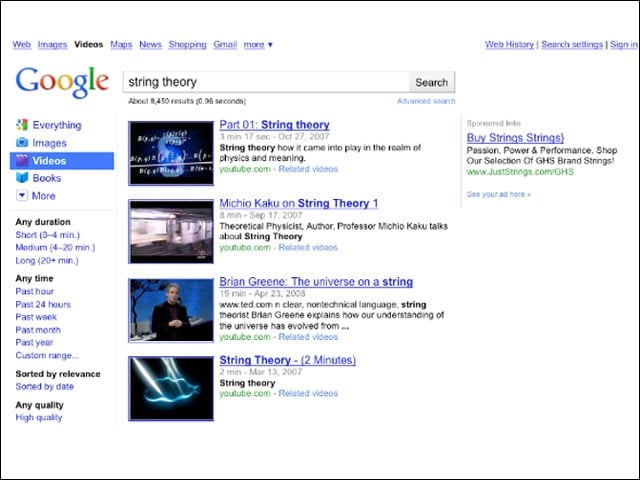Click the Sign in link
This screenshot has width=640, height=480.
(x=624, y=44)
